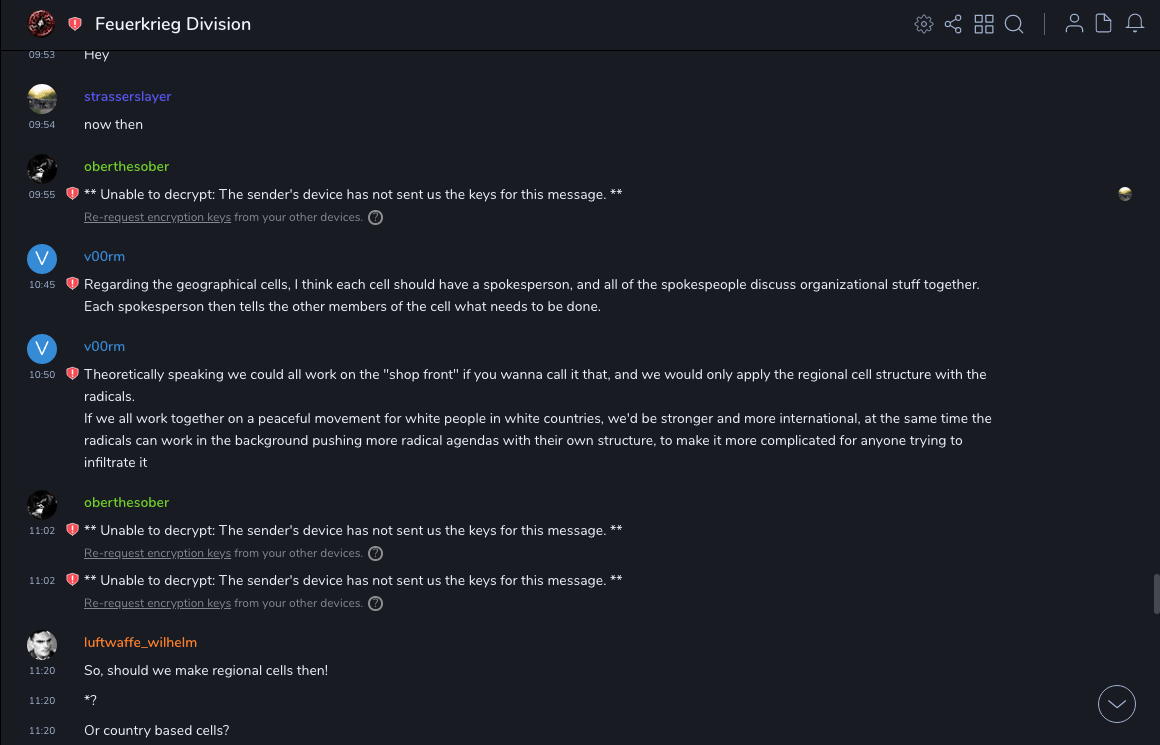Open the room settings gear icon
This screenshot has width=1160, height=745.
coord(923,24)
